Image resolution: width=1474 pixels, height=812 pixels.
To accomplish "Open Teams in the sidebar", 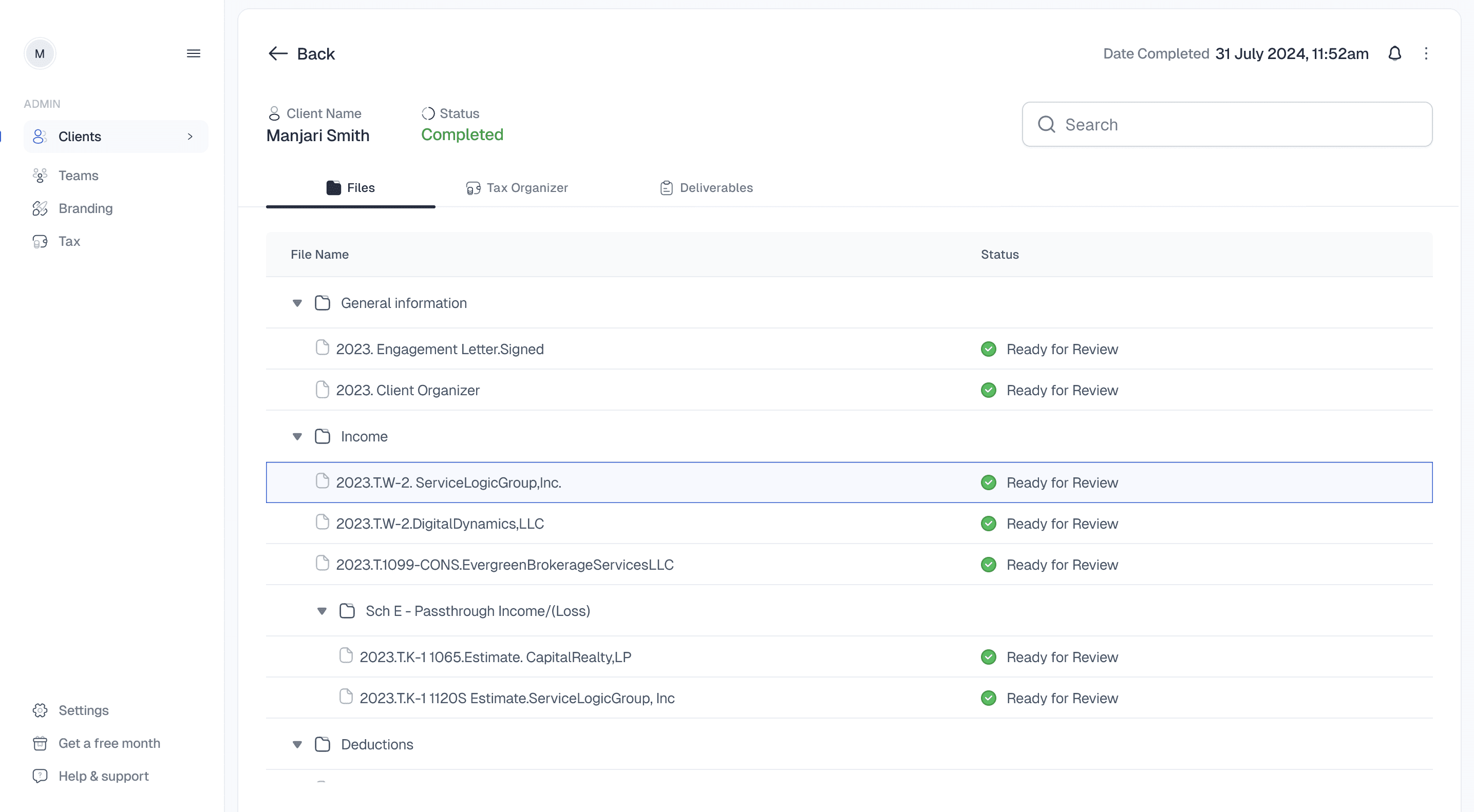I will point(79,175).
